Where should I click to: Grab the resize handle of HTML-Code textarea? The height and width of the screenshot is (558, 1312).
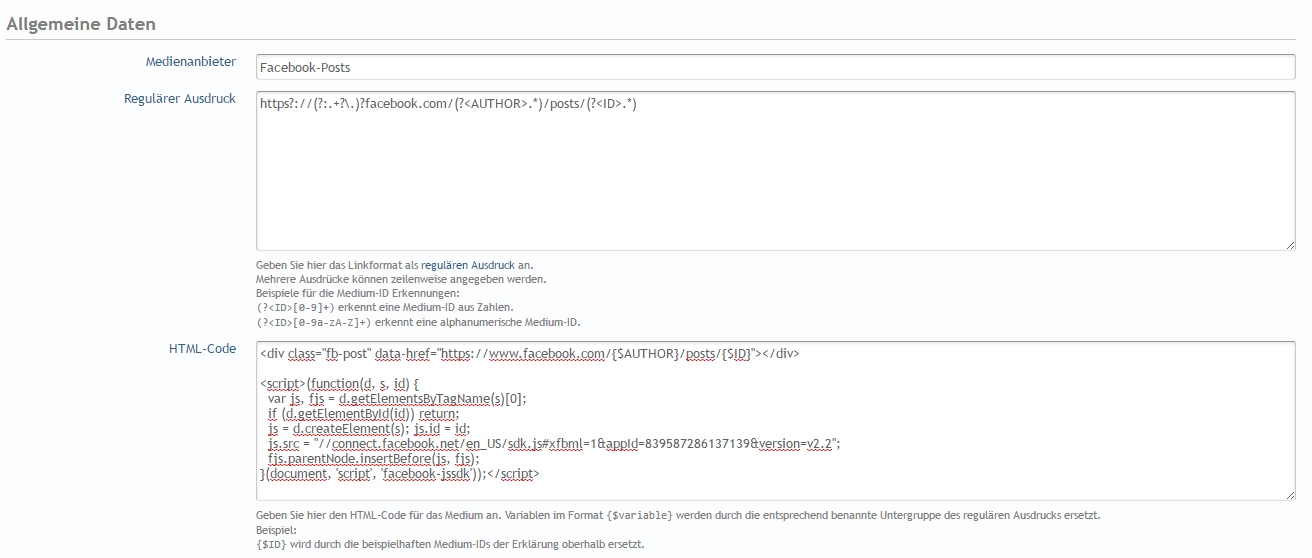pyautogui.click(x=1290, y=494)
